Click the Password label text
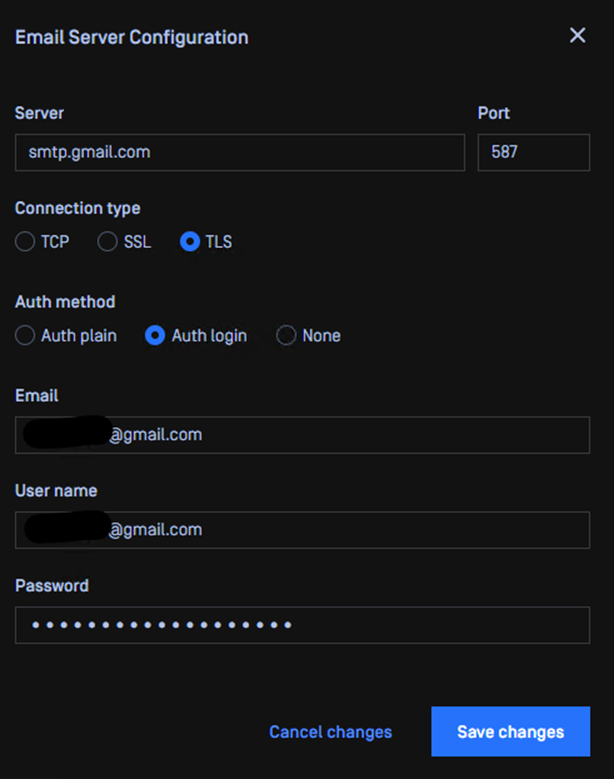 coord(52,585)
